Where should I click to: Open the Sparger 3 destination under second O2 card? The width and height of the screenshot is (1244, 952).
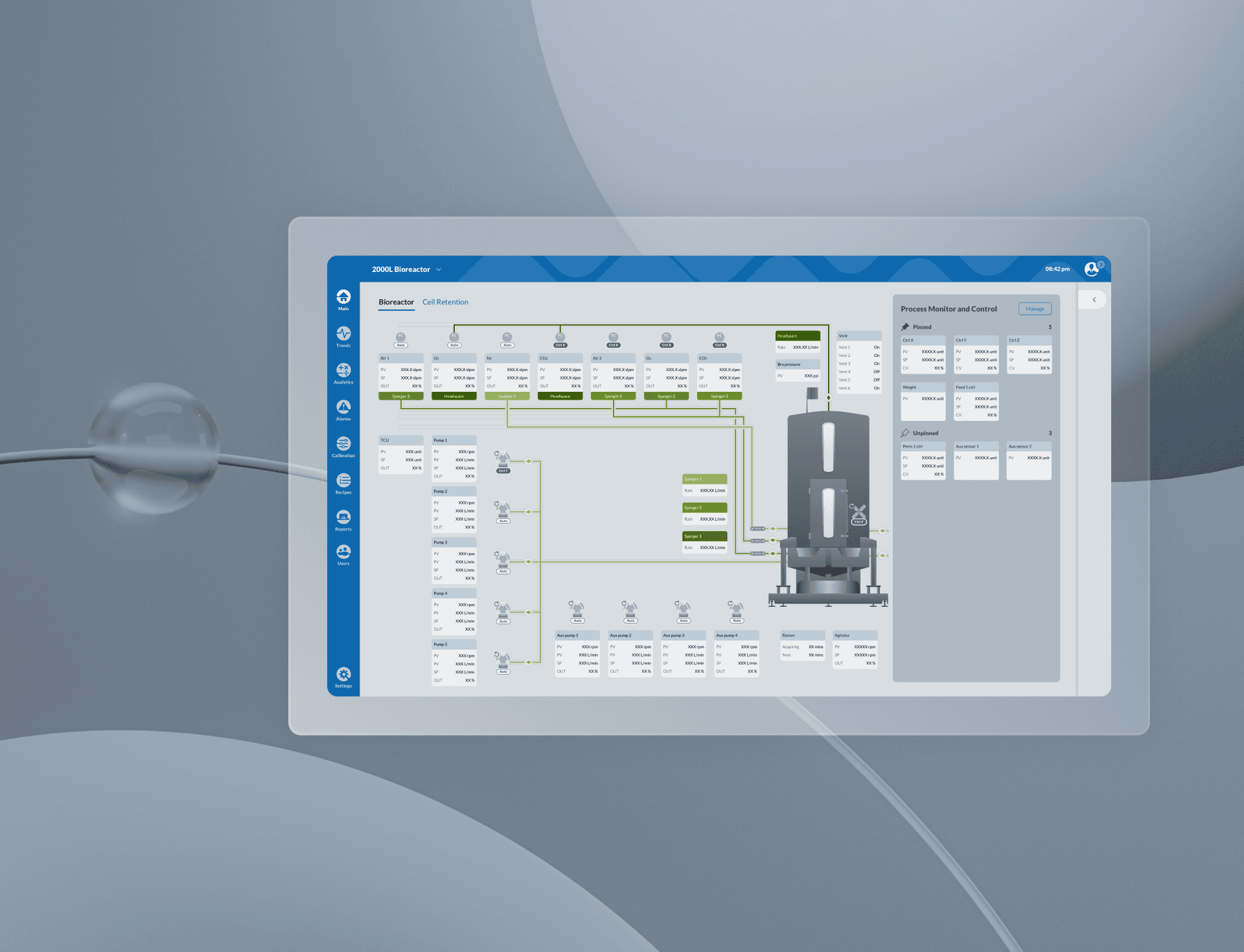[666, 396]
